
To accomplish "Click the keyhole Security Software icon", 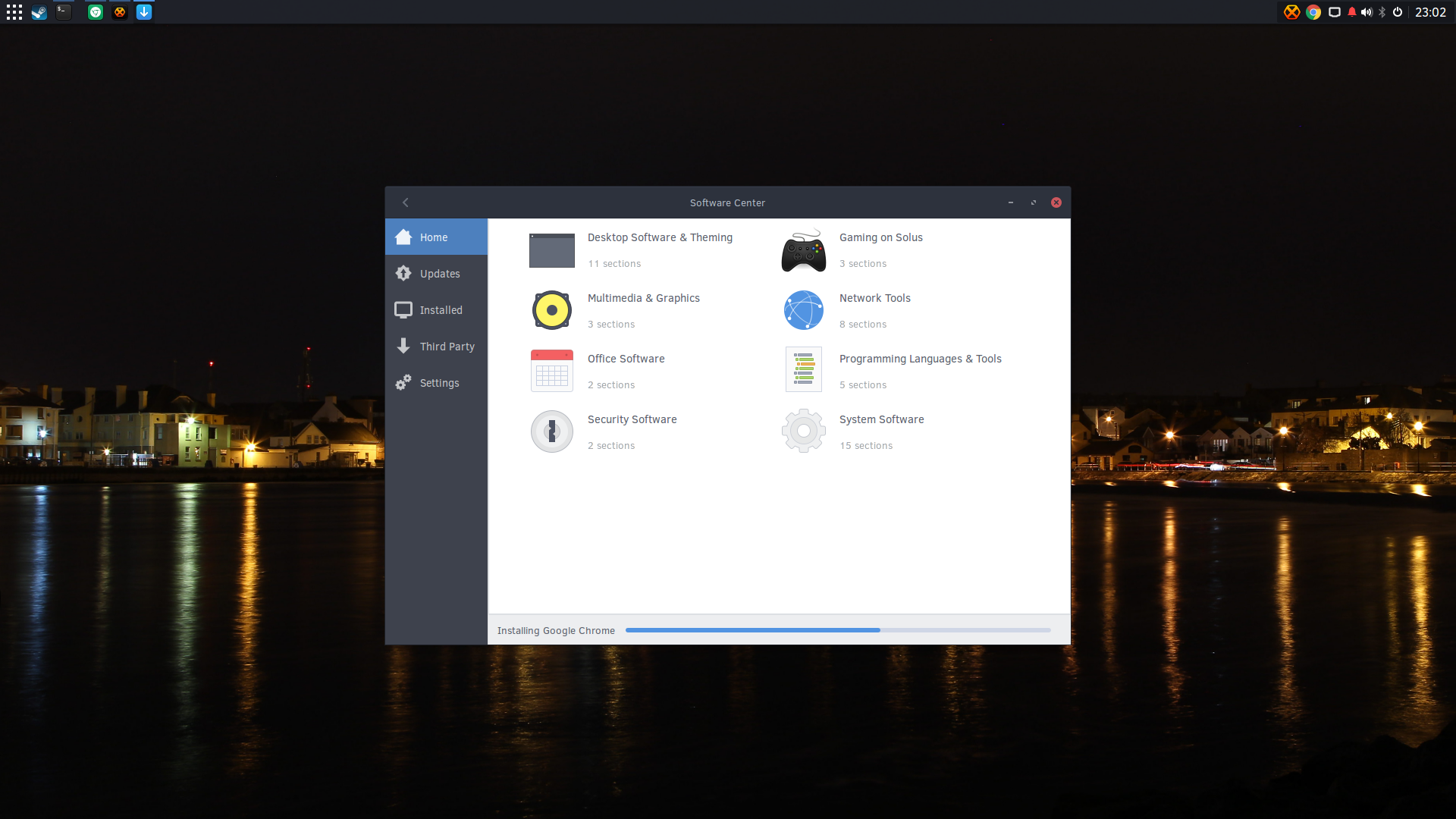I will (552, 431).
